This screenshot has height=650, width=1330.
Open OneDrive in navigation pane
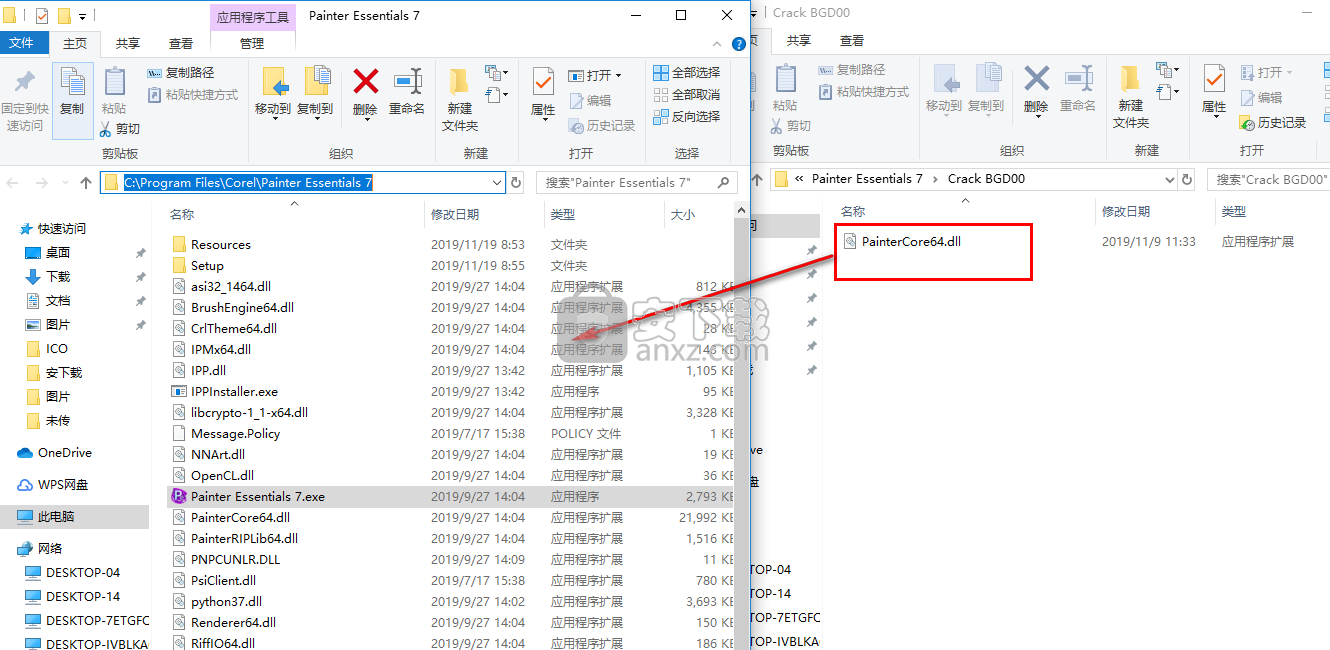(x=64, y=453)
